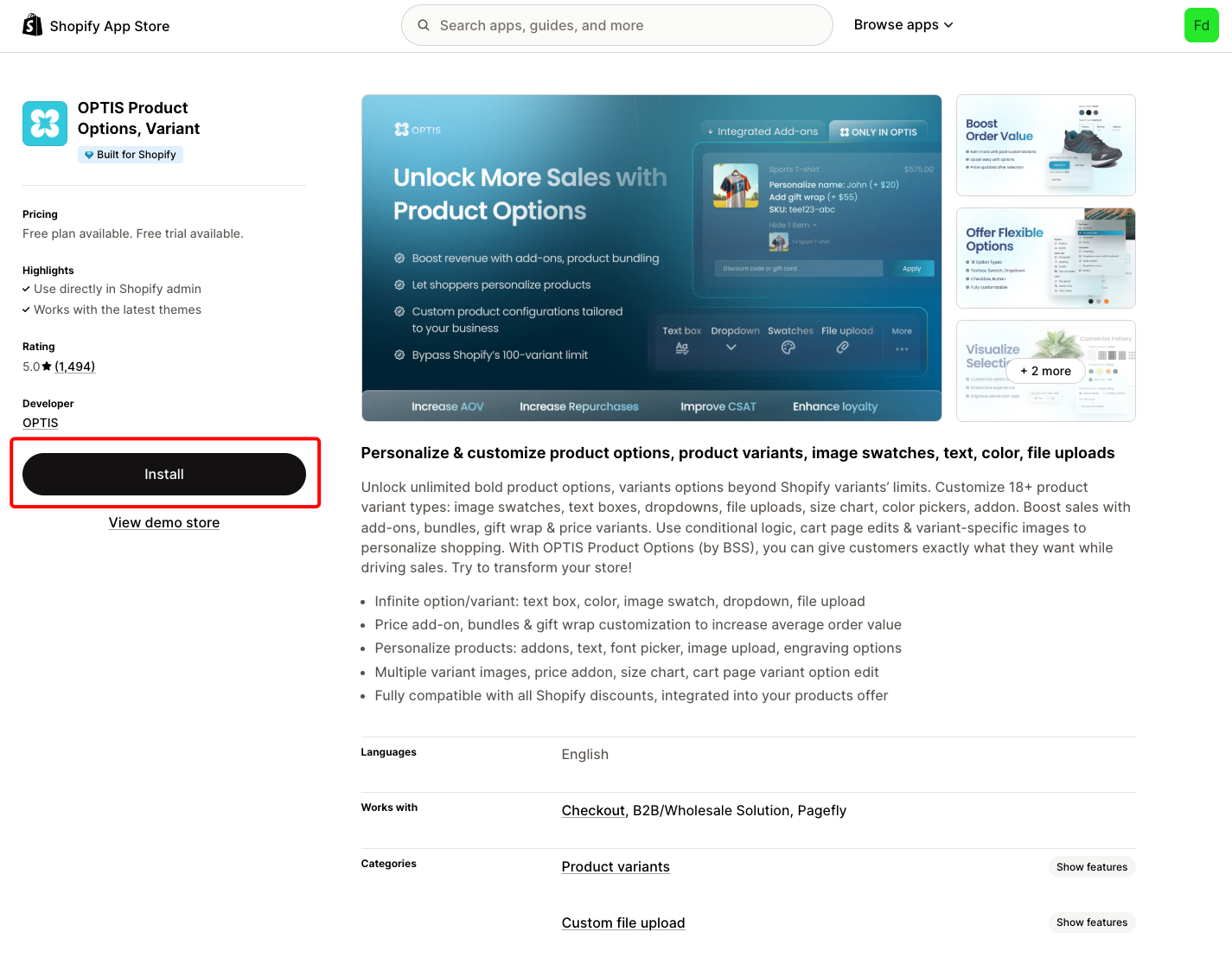Click the English language value
This screenshot has width=1232, height=964.
coord(585,754)
